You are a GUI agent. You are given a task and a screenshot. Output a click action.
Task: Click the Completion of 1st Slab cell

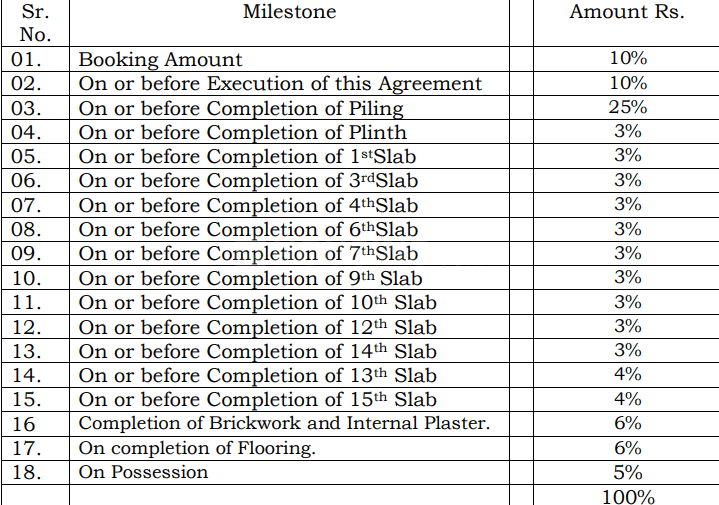point(247,157)
